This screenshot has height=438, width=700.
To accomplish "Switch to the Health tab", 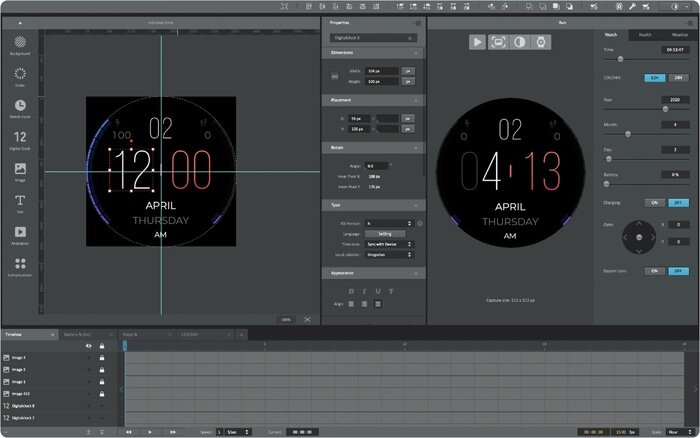I will (x=645, y=35).
